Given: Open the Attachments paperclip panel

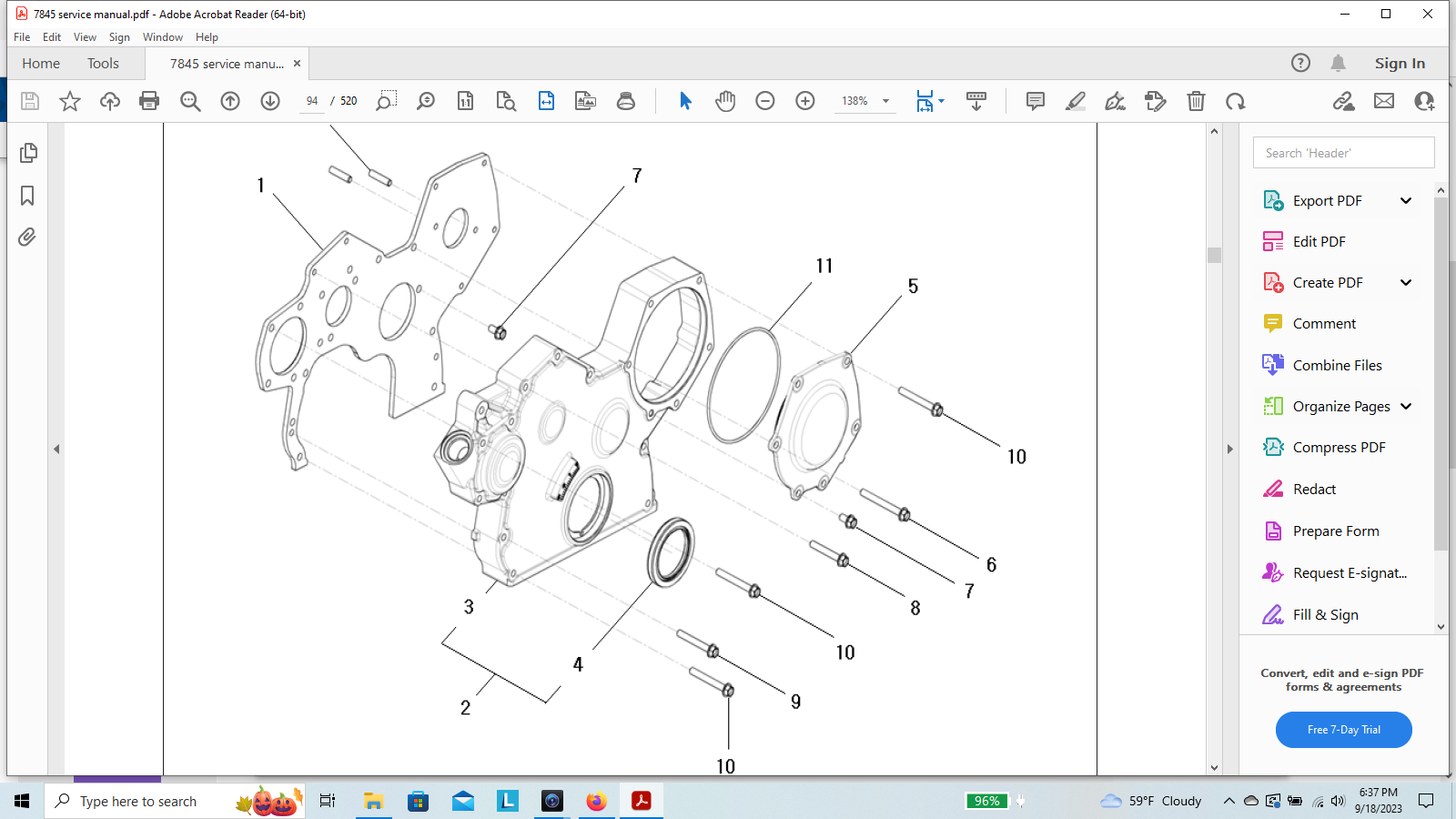Looking at the screenshot, I should [27, 238].
